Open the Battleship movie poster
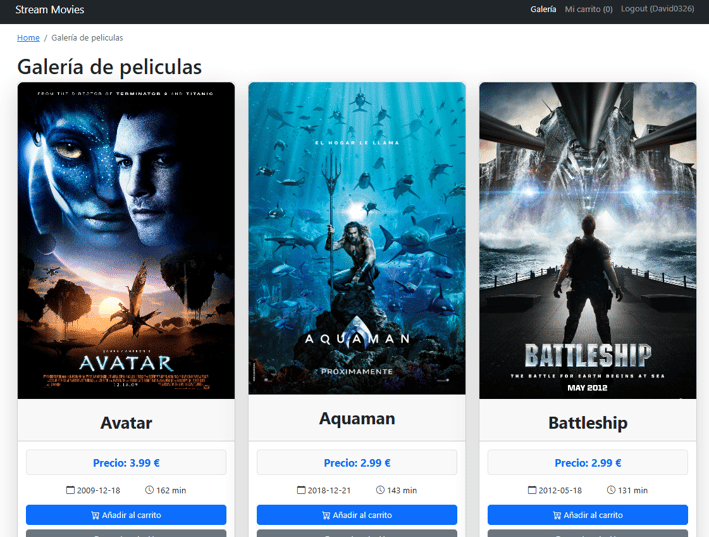This screenshot has width=709, height=537. (x=588, y=240)
